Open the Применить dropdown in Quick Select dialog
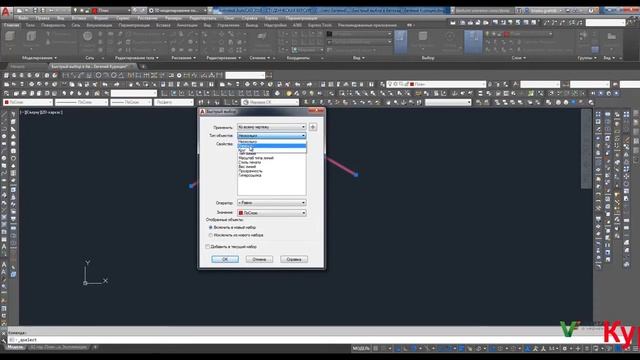 (271, 127)
